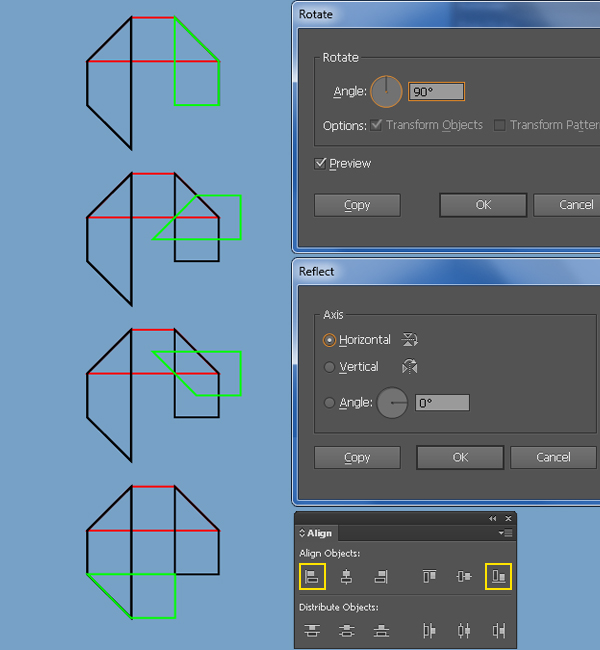Click Horizontal Distribute Right icon
This screenshot has width=600, height=650.
[498, 631]
